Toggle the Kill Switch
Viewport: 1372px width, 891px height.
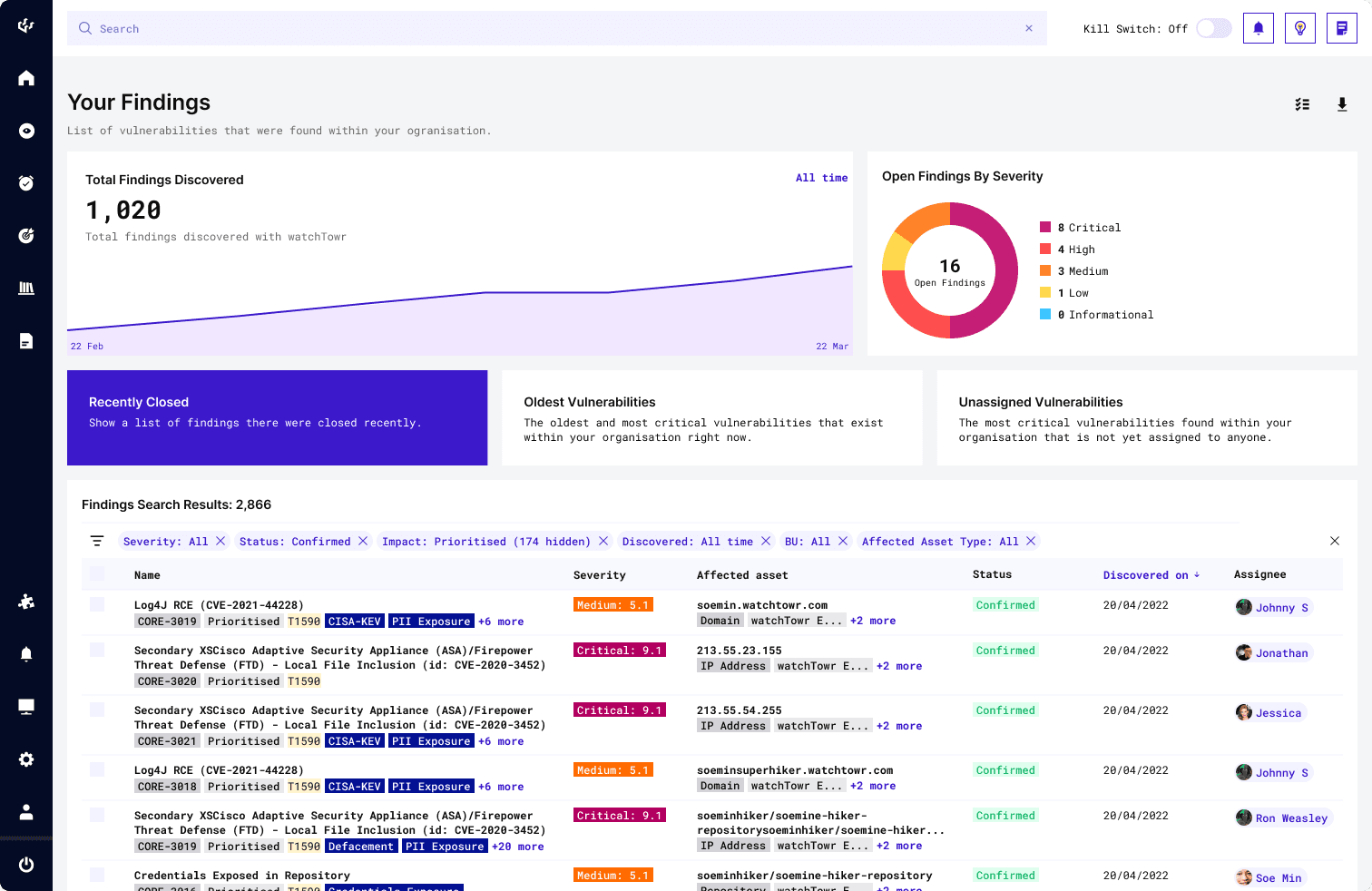(1214, 28)
